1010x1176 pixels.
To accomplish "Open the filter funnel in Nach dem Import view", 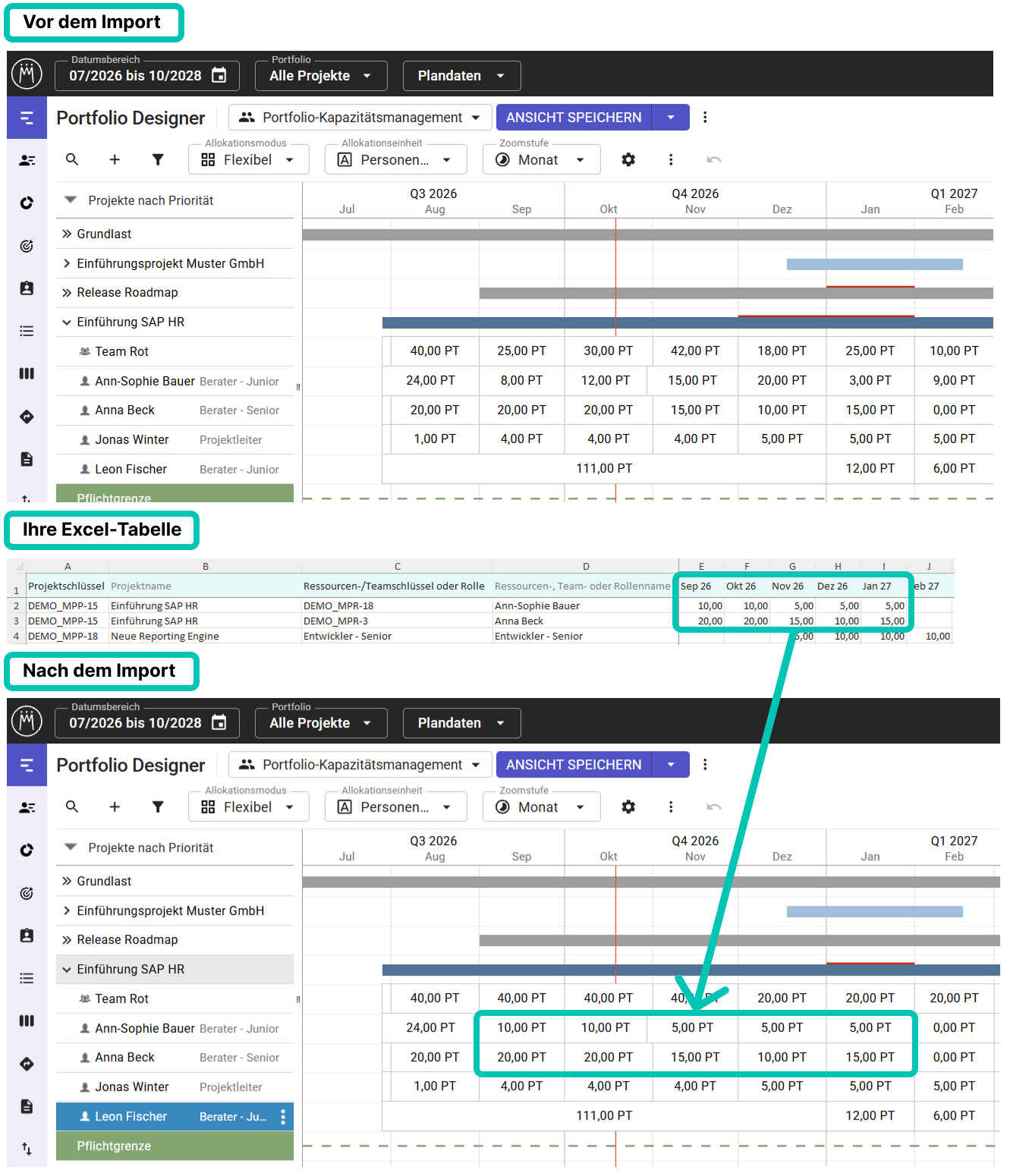I will 158,807.
